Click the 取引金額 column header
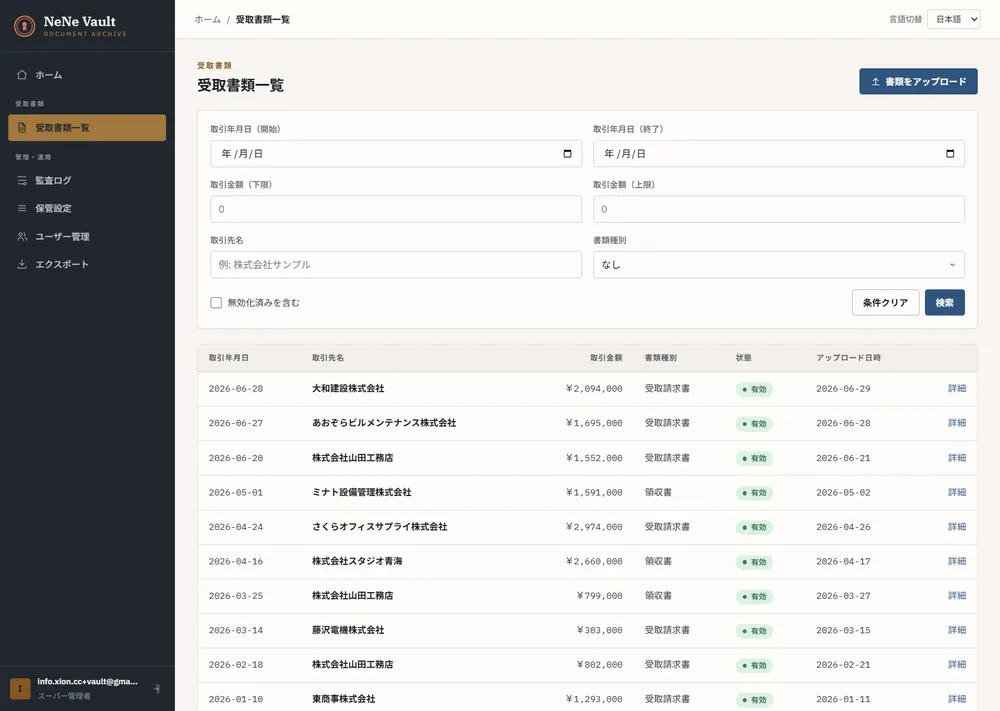The image size is (1000, 711). coord(606,358)
